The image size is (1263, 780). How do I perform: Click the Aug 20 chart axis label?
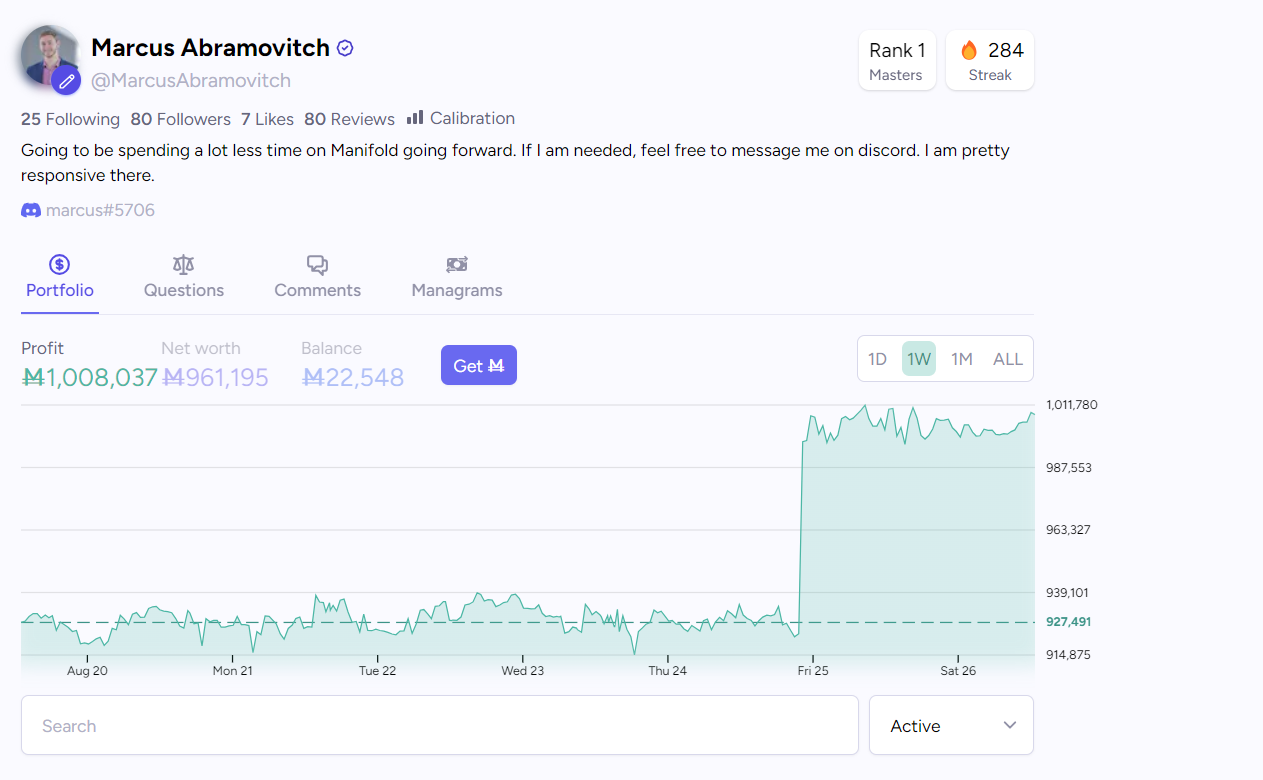[x=87, y=670]
